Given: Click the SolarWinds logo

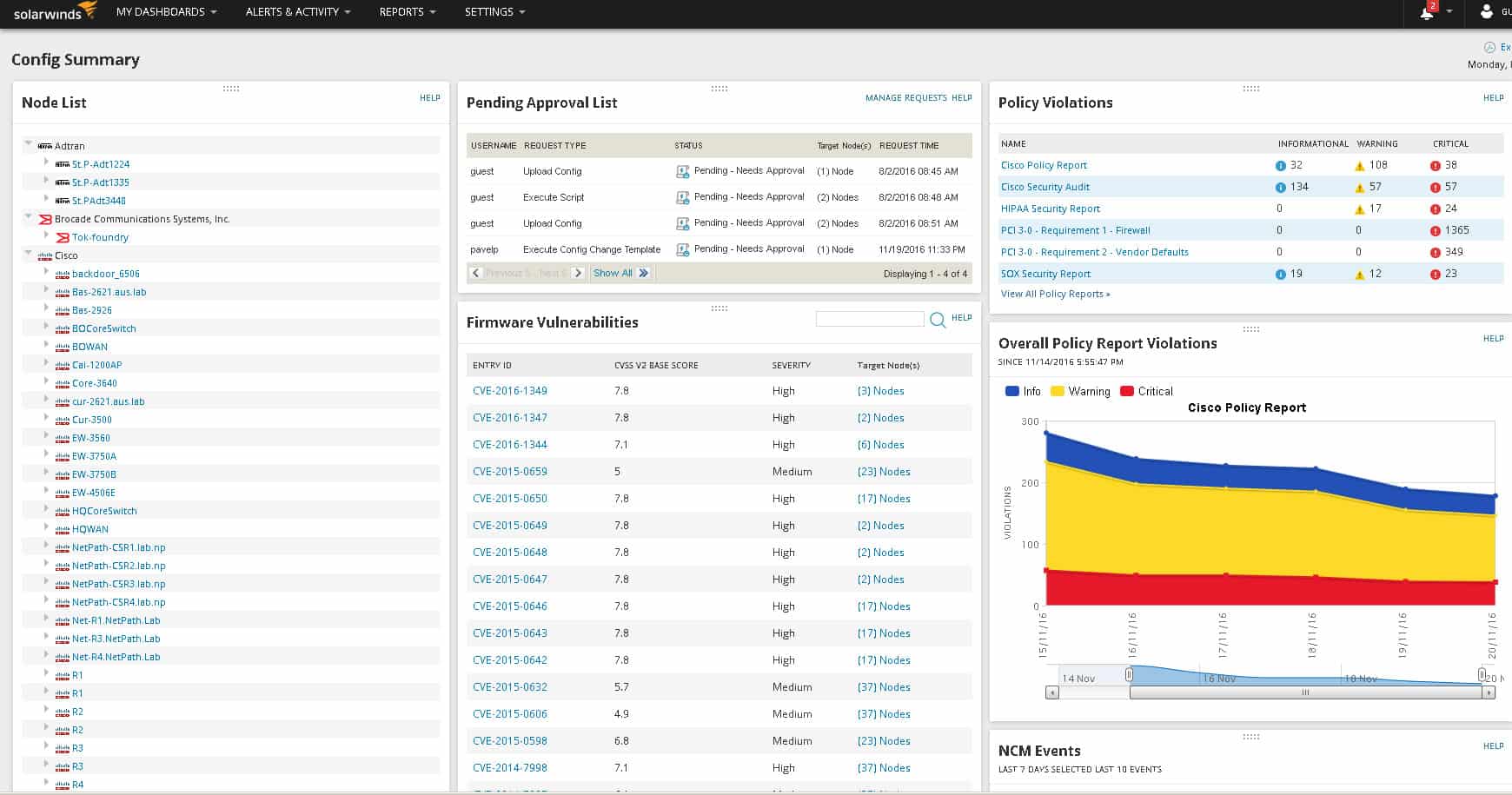Looking at the screenshot, I should pos(56,11).
